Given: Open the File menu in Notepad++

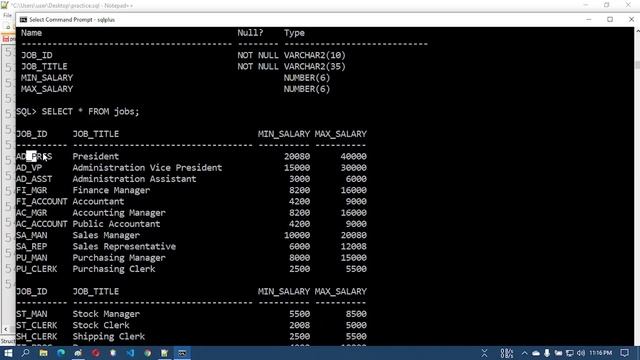Looking at the screenshot, I should (7, 15).
